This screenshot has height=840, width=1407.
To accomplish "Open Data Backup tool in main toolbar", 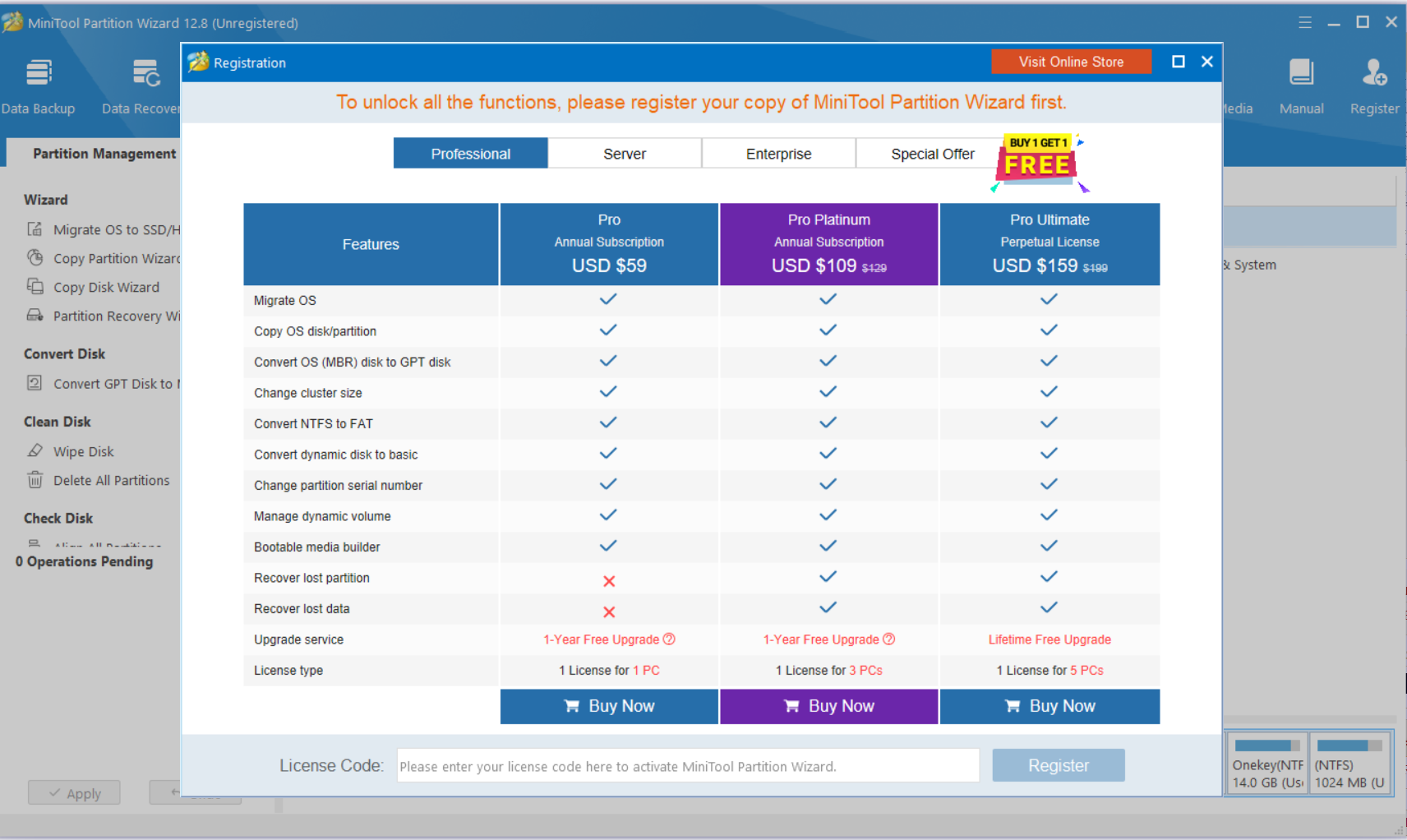I will [x=38, y=86].
